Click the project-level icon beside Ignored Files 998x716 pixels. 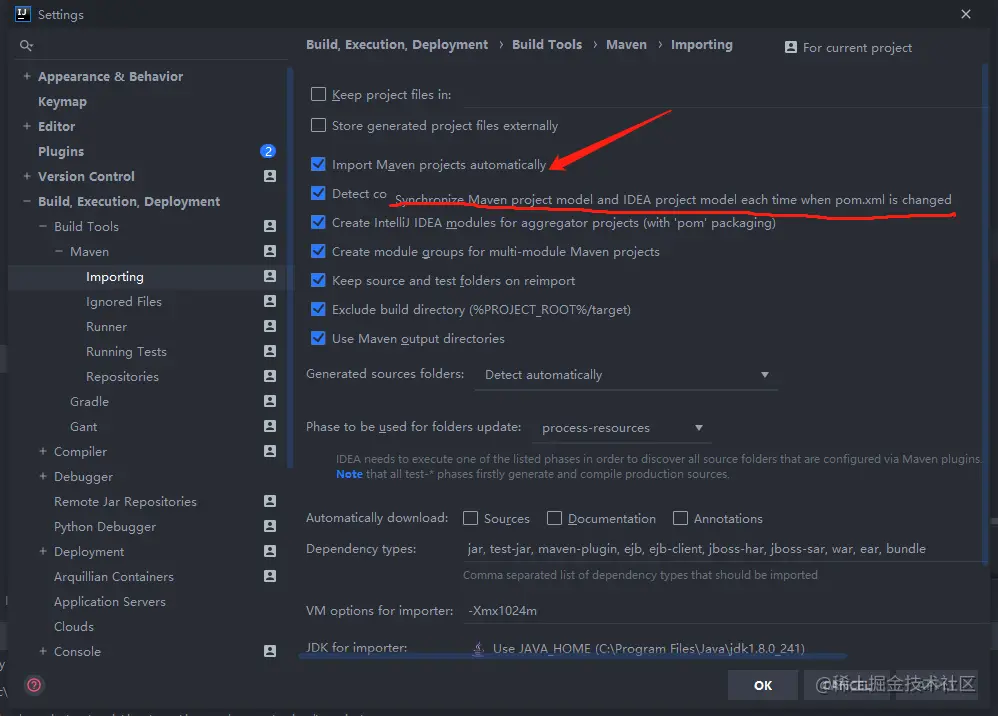270,300
